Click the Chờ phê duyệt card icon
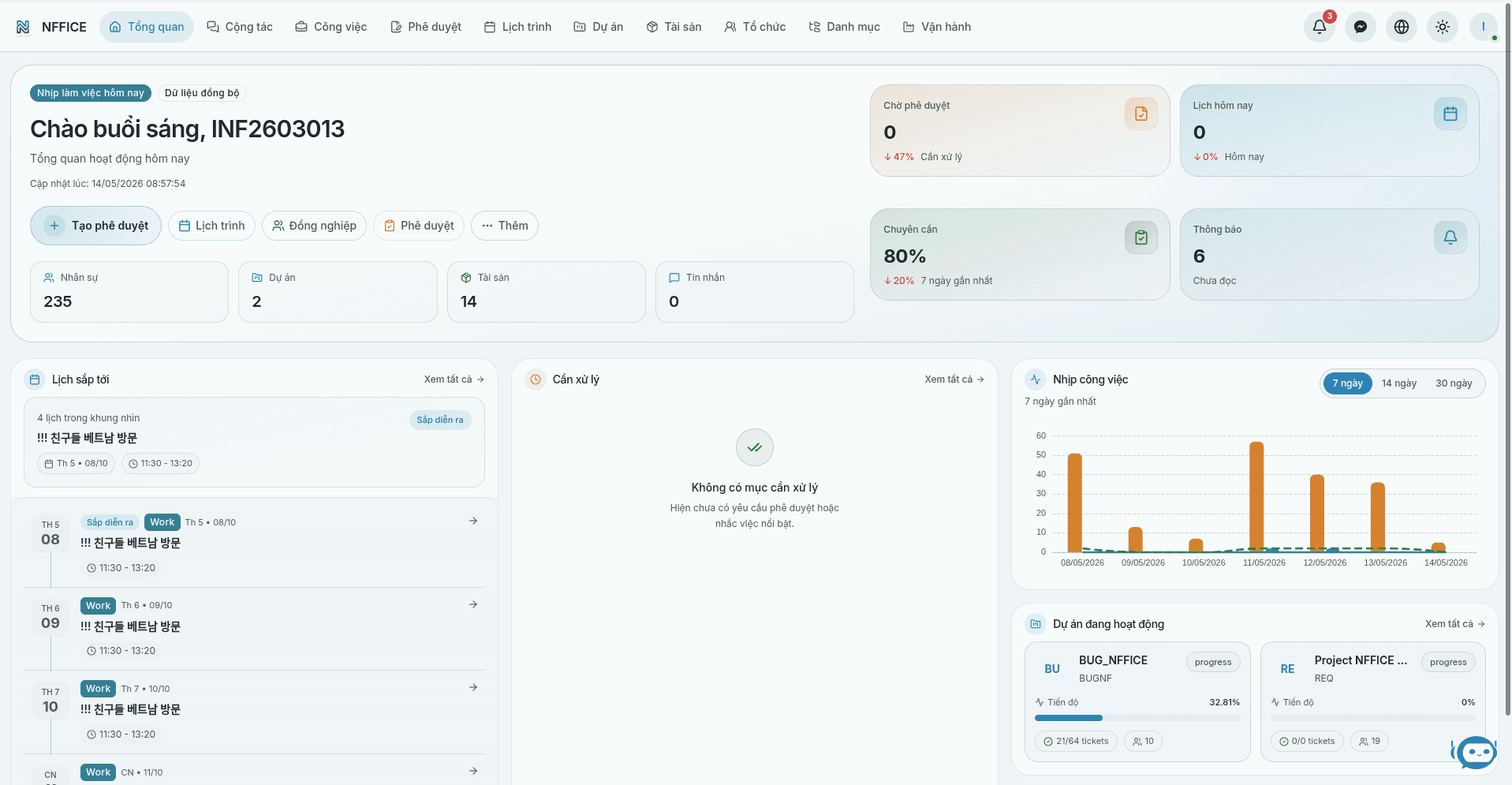 [1141, 114]
